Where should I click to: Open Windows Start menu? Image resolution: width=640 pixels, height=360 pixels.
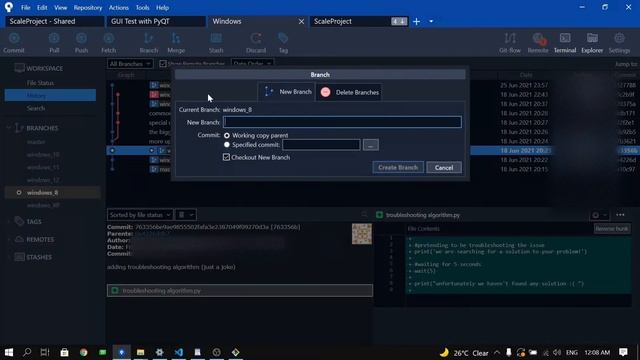[9, 352]
